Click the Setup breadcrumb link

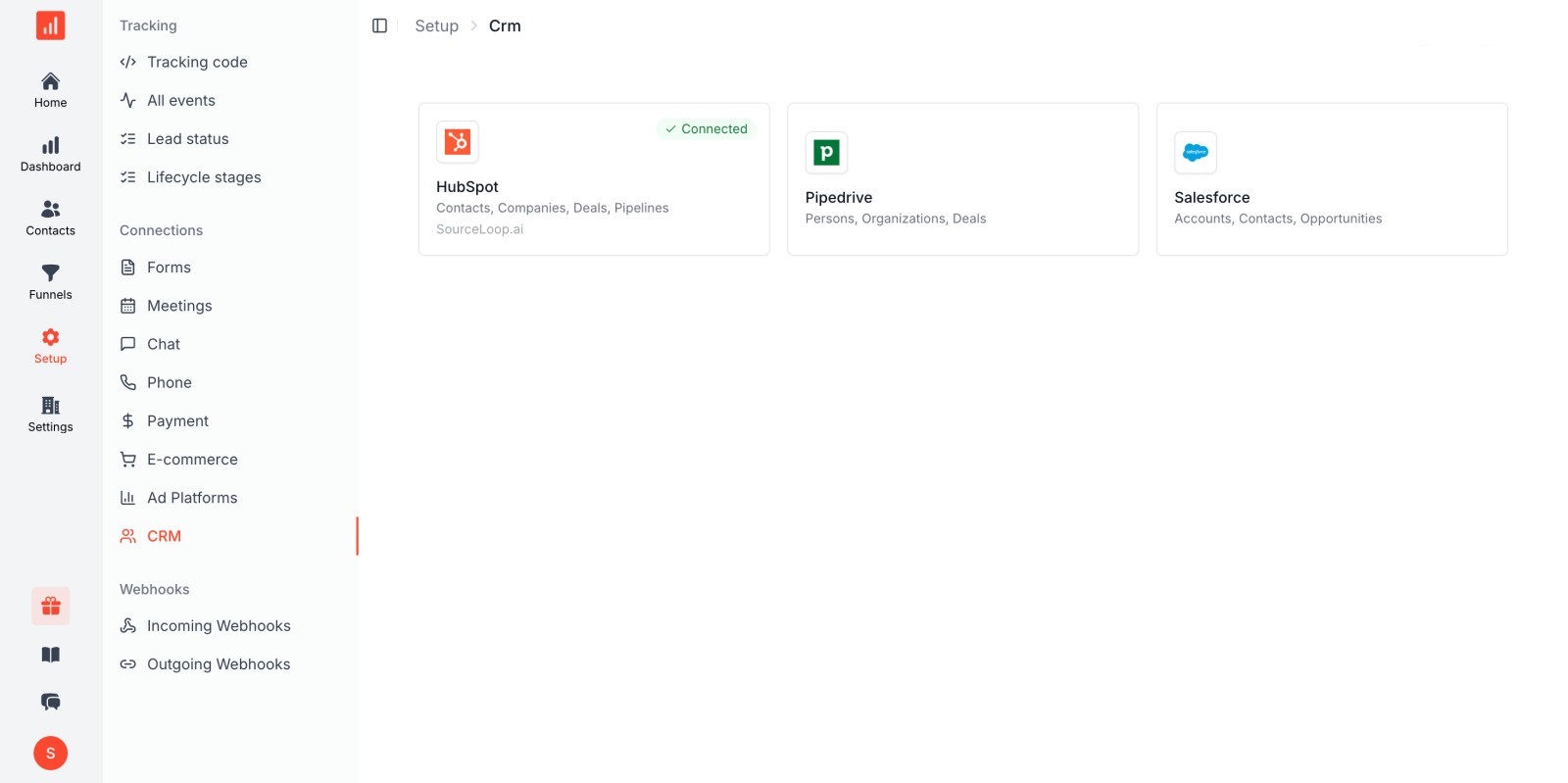(436, 25)
